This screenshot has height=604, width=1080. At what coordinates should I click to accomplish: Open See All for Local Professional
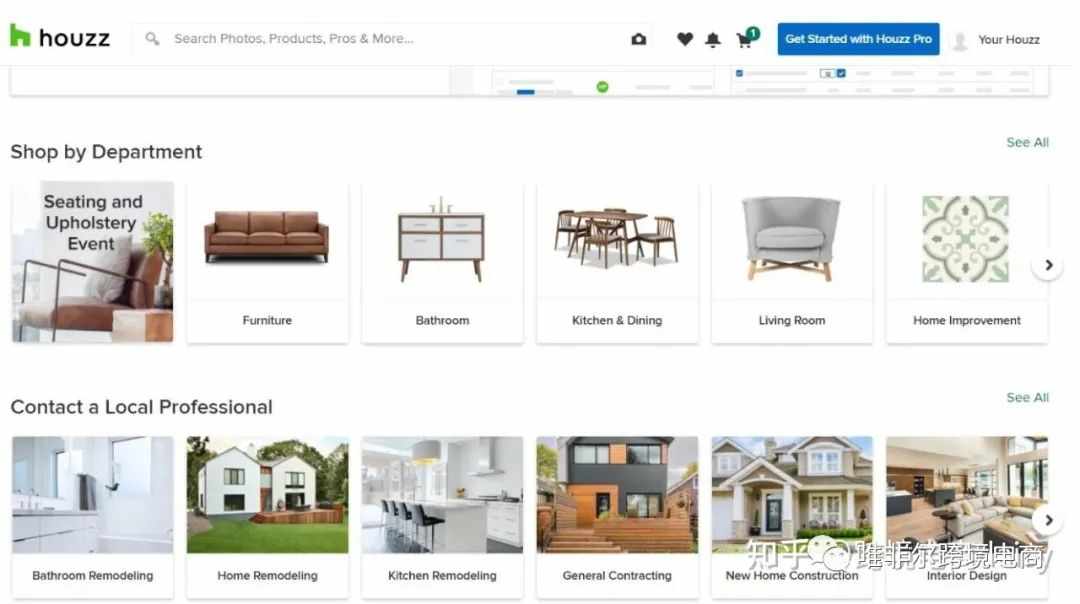[1027, 397]
